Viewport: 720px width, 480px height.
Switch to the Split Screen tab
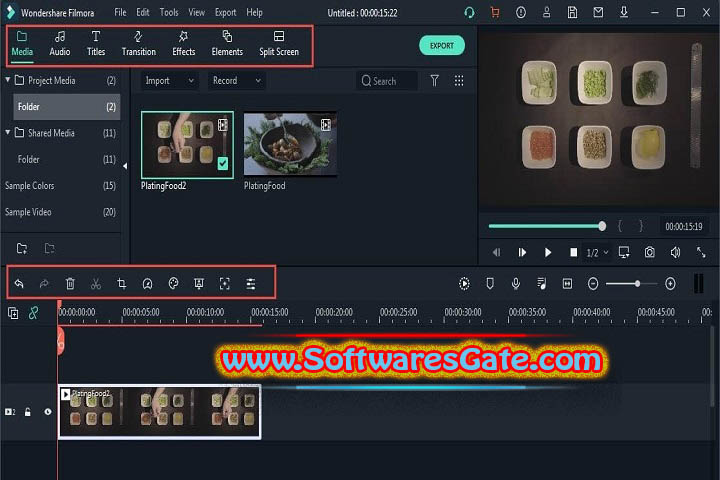pos(279,44)
